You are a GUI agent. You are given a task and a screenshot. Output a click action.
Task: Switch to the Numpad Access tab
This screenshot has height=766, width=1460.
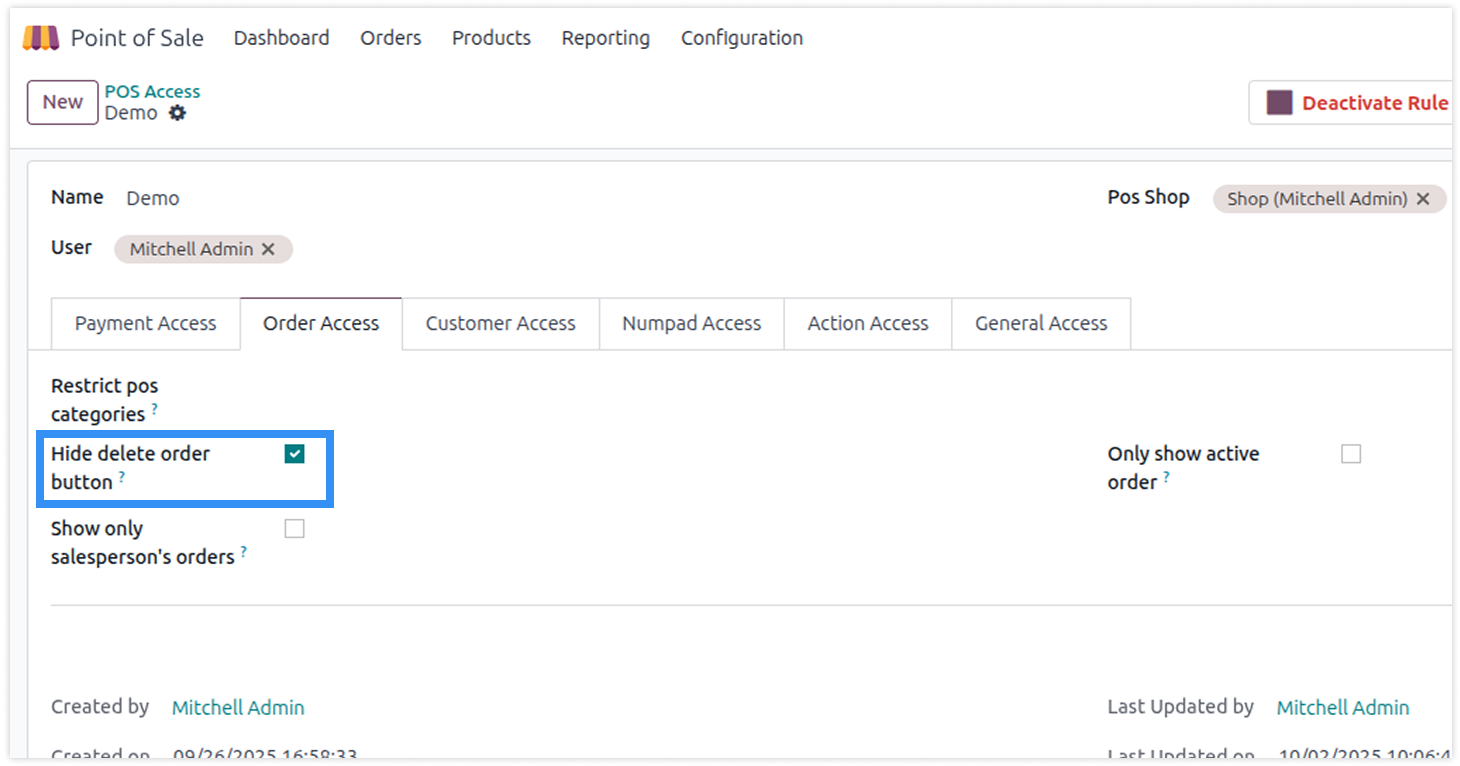tap(691, 324)
